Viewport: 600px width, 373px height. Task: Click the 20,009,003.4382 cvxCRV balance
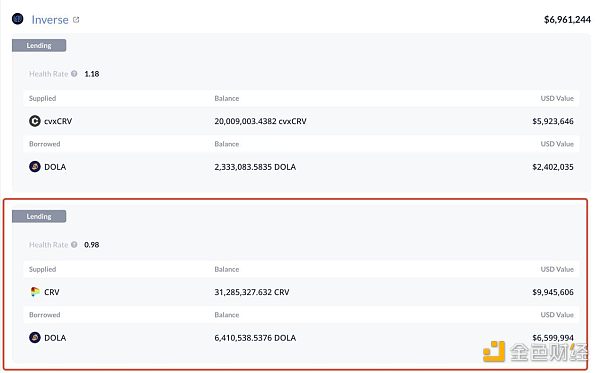click(x=260, y=121)
